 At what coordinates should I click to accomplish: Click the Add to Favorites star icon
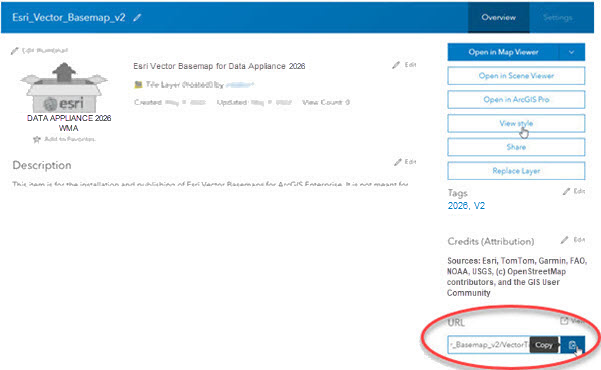(37, 139)
